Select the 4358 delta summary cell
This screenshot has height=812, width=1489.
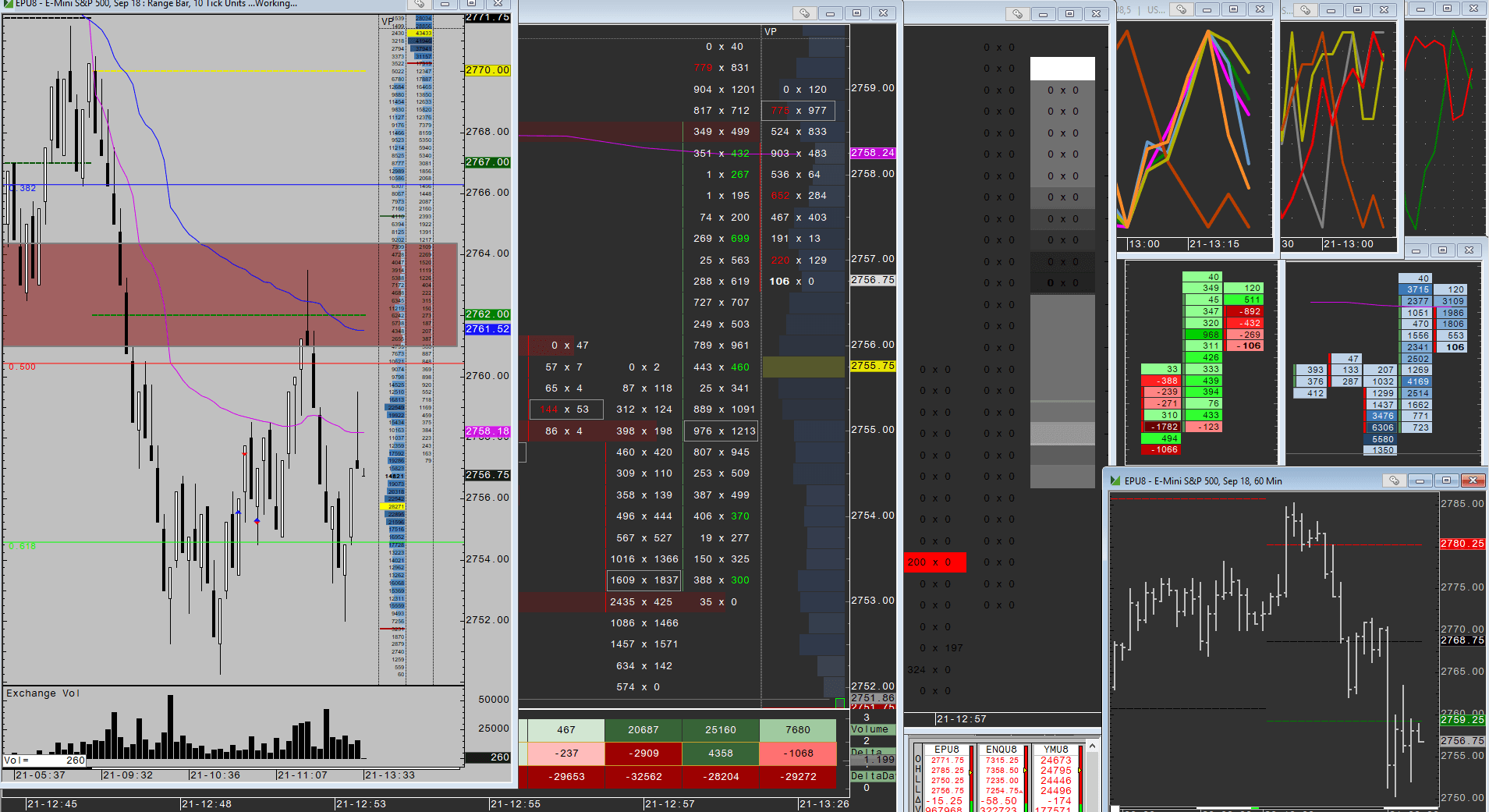tap(721, 753)
